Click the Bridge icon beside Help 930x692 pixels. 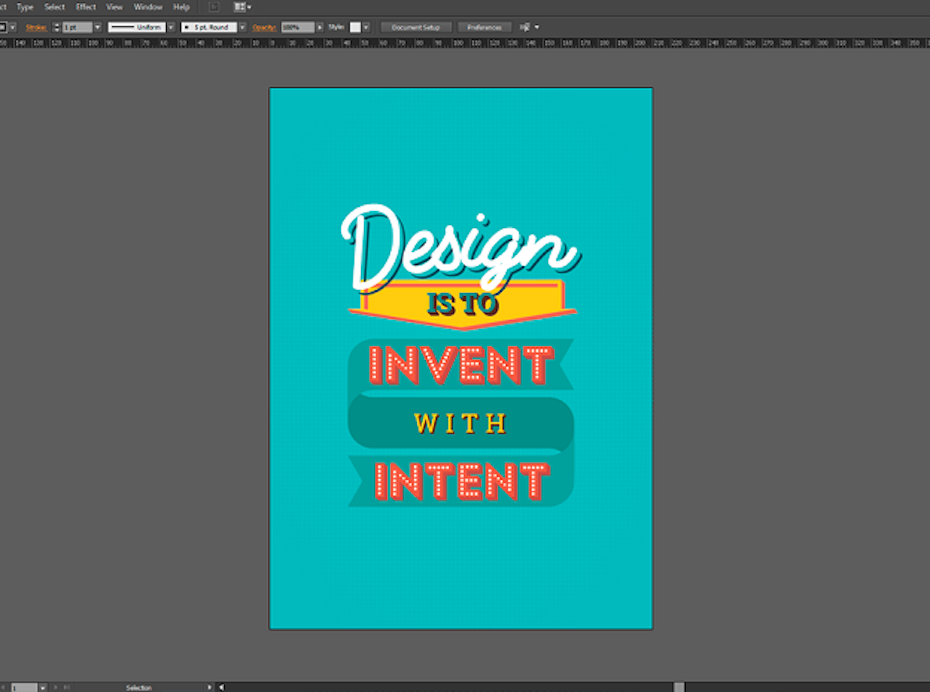214,7
